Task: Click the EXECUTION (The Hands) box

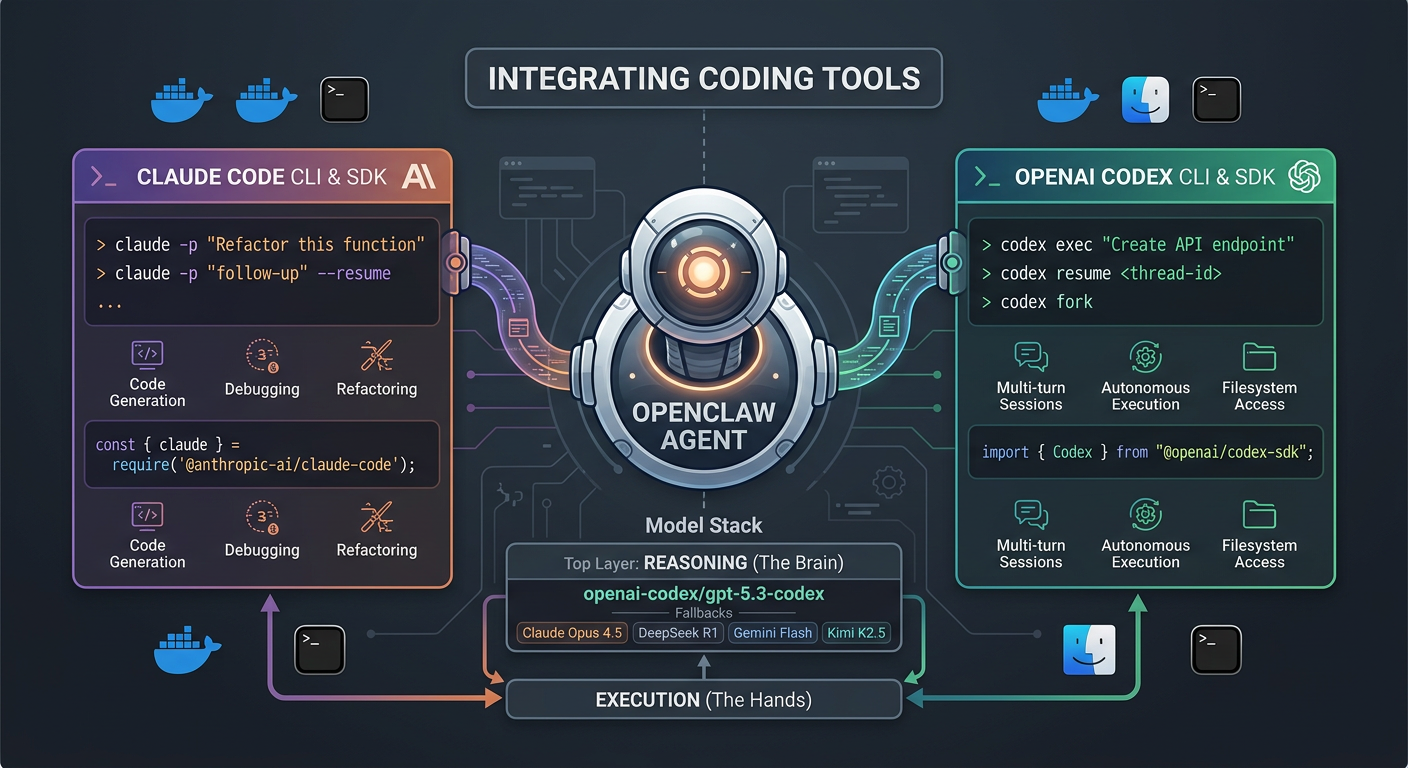Action: [x=704, y=699]
